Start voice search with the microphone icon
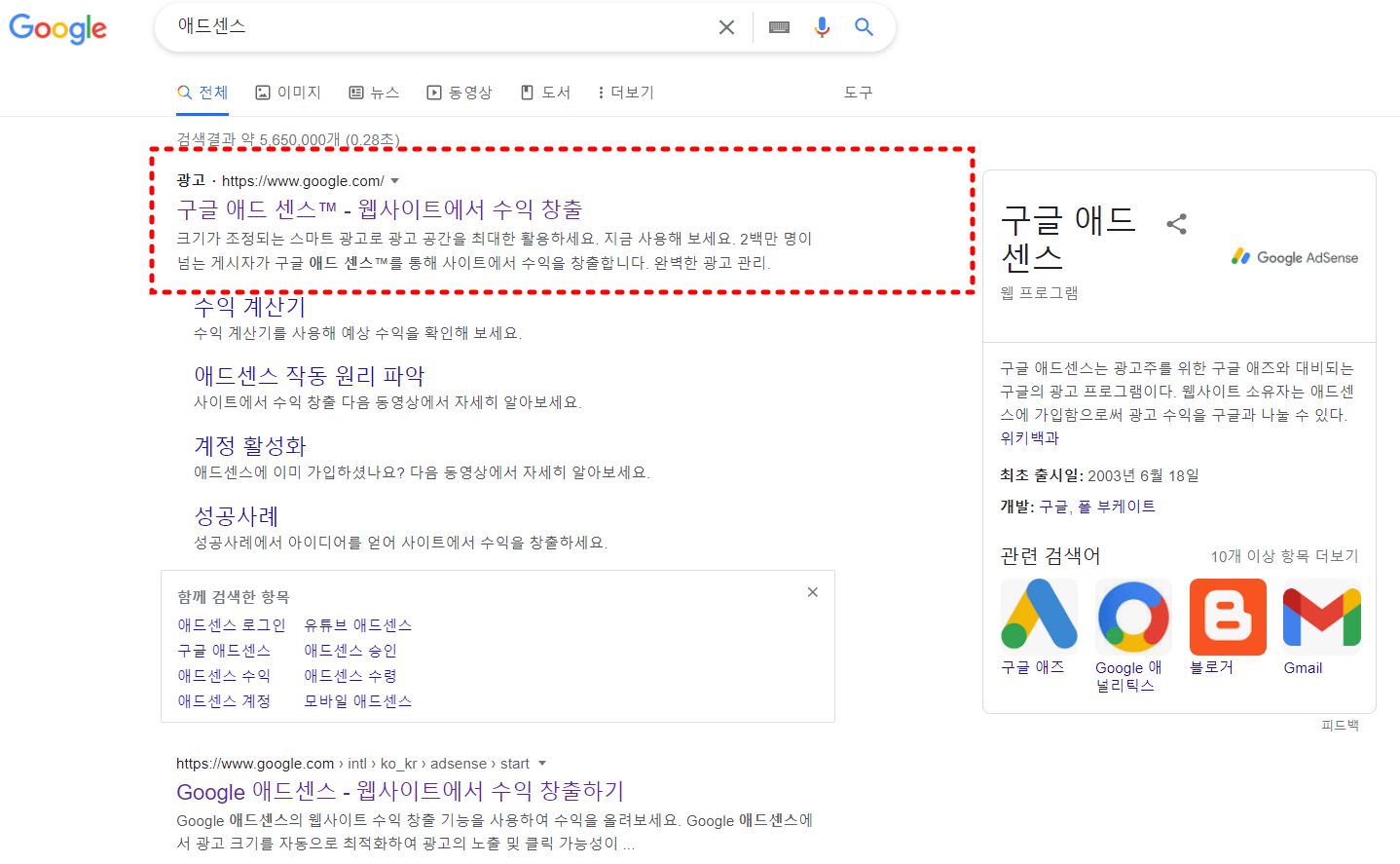This screenshot has width=1400, height=864. (x=822, y=27)
